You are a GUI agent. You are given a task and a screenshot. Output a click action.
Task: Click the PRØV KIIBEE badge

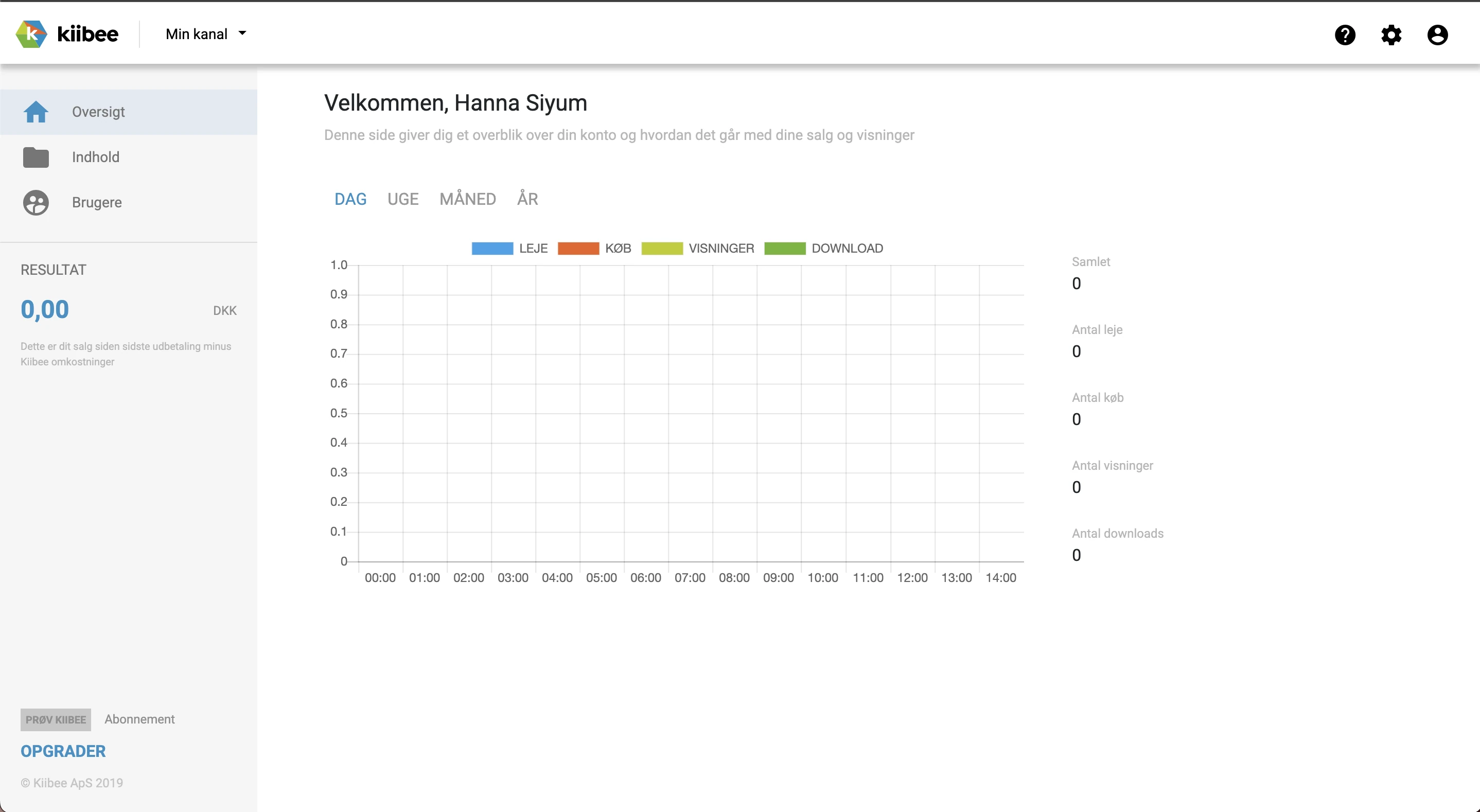(x=56, y=719)
